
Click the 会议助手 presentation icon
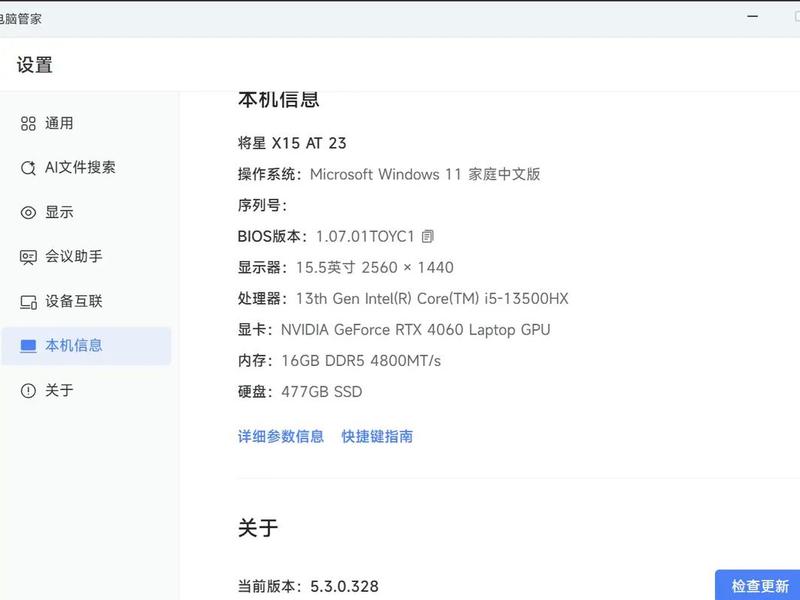point(28,257)
